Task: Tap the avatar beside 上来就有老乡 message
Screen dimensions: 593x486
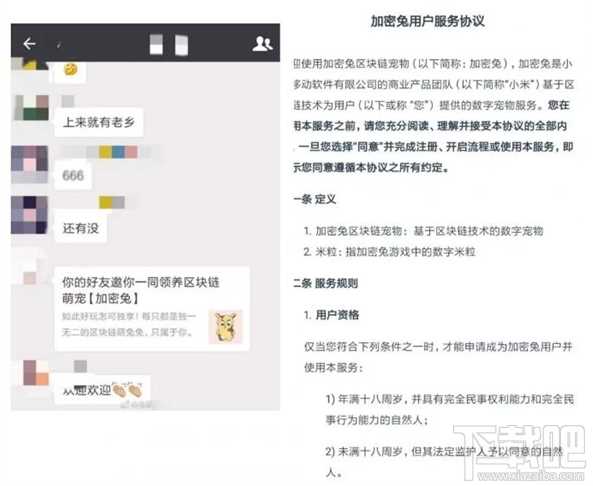Action: [x=31, y=107]
